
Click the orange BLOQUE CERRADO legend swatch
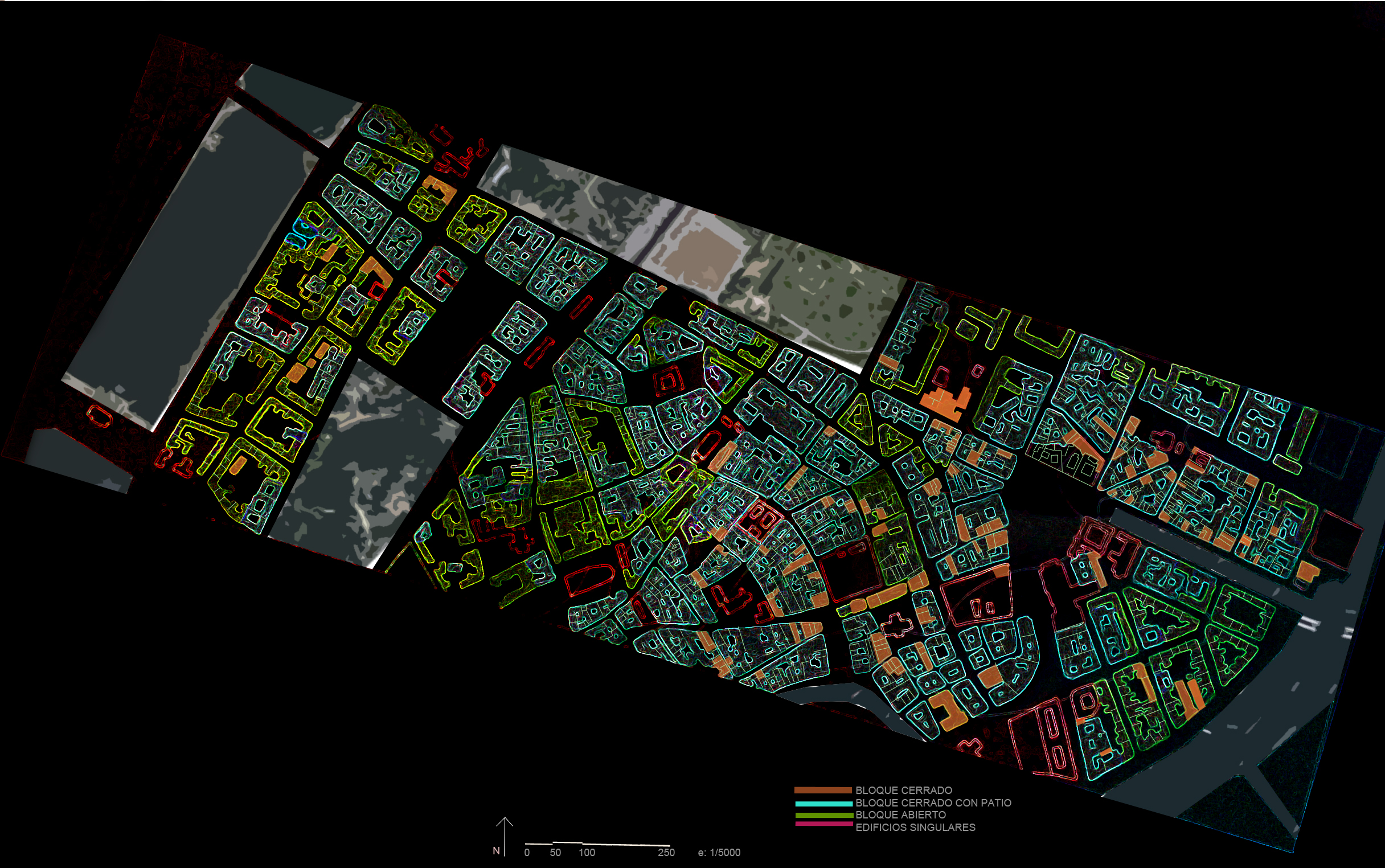[823, 791]
